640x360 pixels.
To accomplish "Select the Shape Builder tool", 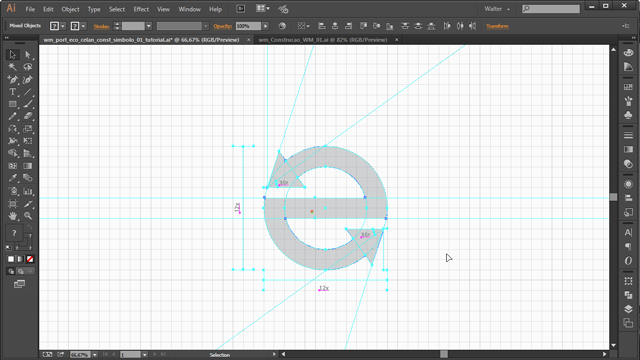I will pyautogui.click(x=13, y=153).
